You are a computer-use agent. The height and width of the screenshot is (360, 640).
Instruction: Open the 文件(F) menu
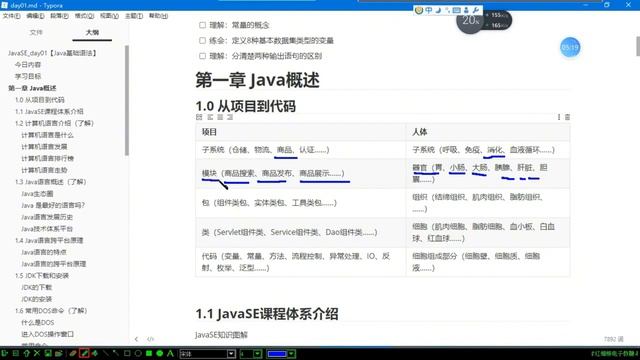pyautogui.click(x=11, y=16)
